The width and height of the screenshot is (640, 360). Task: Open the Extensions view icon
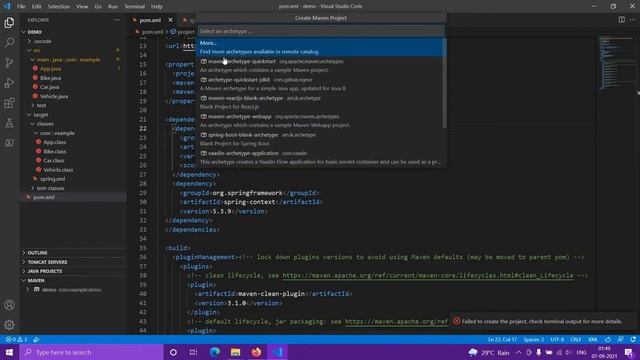pos(9,103)
